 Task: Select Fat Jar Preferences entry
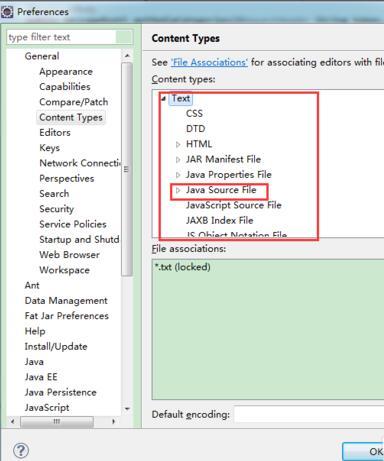tap(67, 316)
